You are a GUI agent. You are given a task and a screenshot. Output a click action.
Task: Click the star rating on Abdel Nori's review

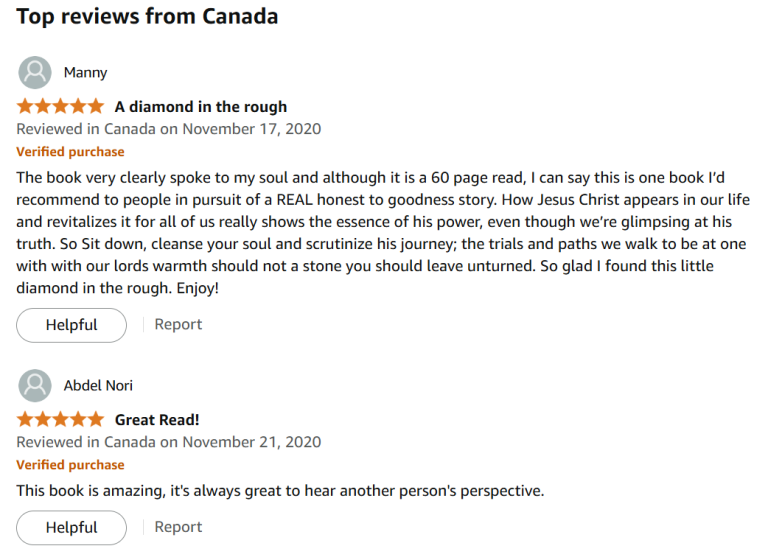(x=60, y=419)
